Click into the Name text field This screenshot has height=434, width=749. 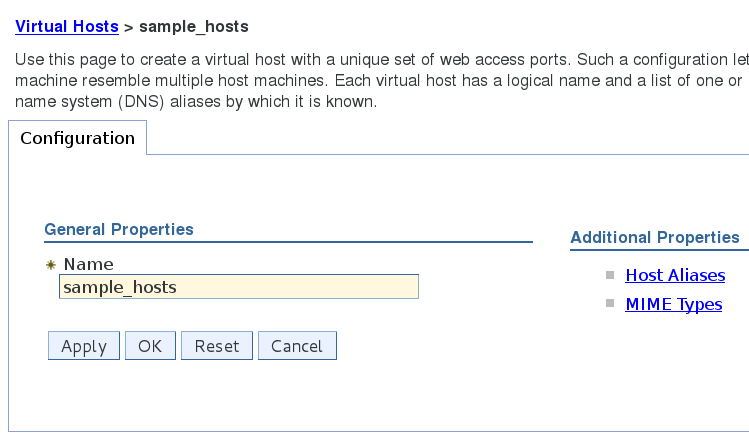click(238, 287)
